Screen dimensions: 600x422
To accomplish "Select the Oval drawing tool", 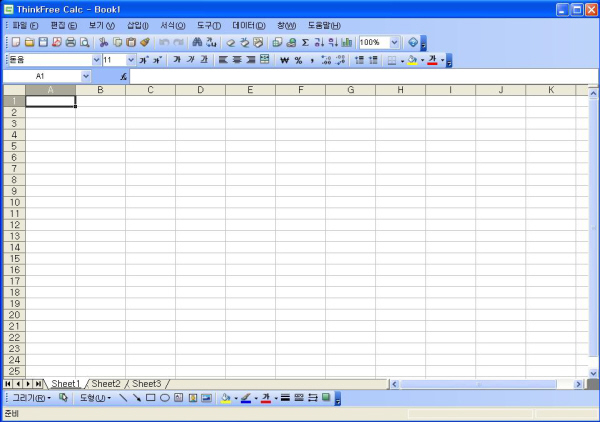I will tap(165, 398).
